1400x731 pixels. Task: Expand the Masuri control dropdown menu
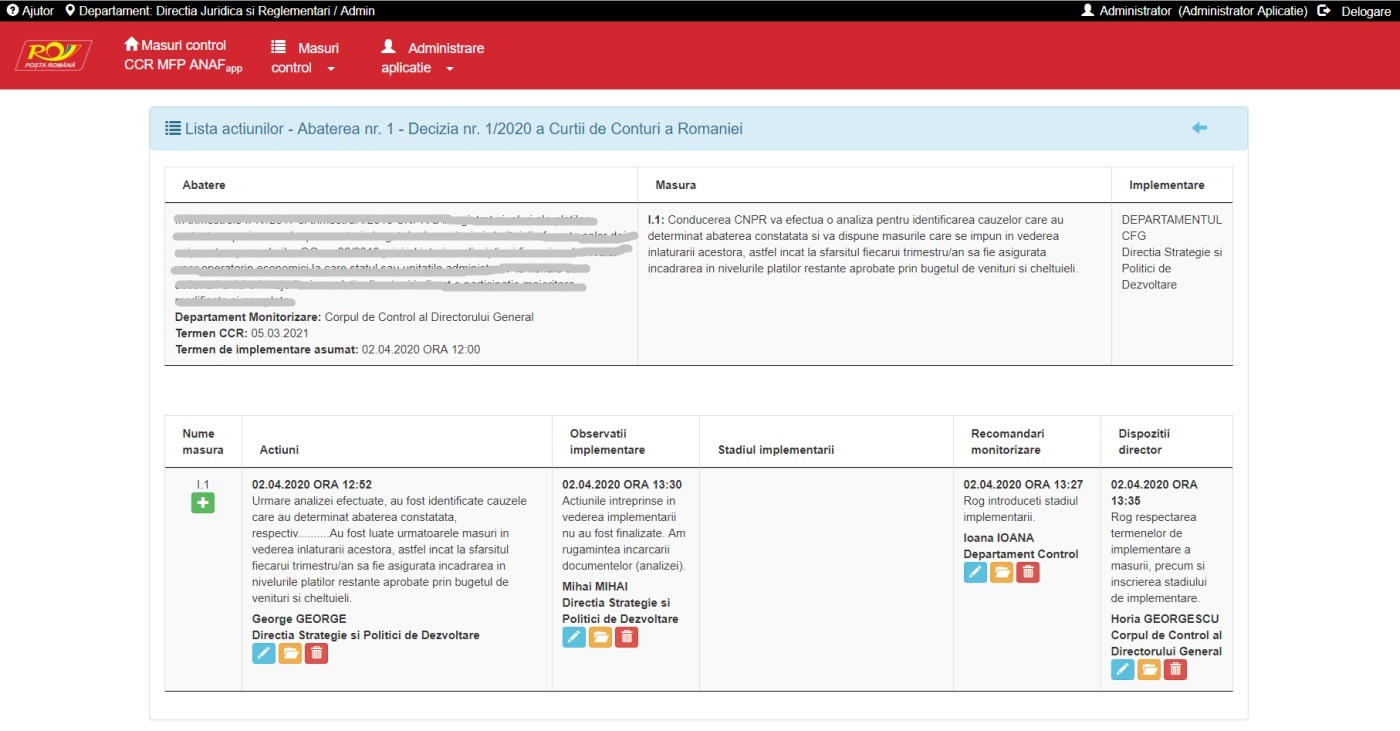tap(304, 58)
